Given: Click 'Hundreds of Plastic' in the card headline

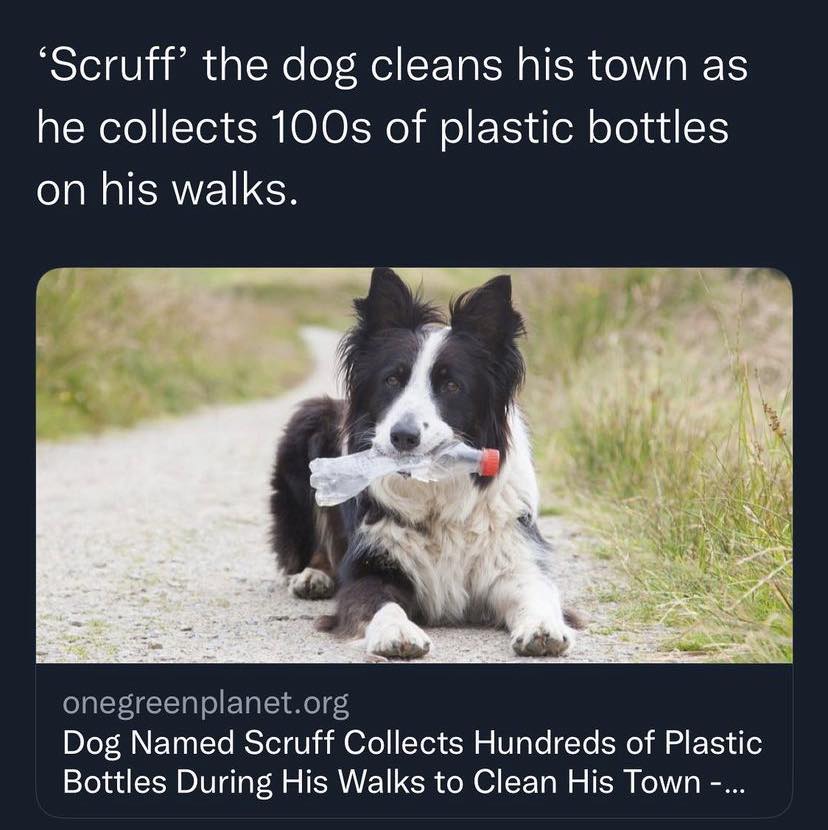Looking at the screenshot, I should click(x=618, y=743).
